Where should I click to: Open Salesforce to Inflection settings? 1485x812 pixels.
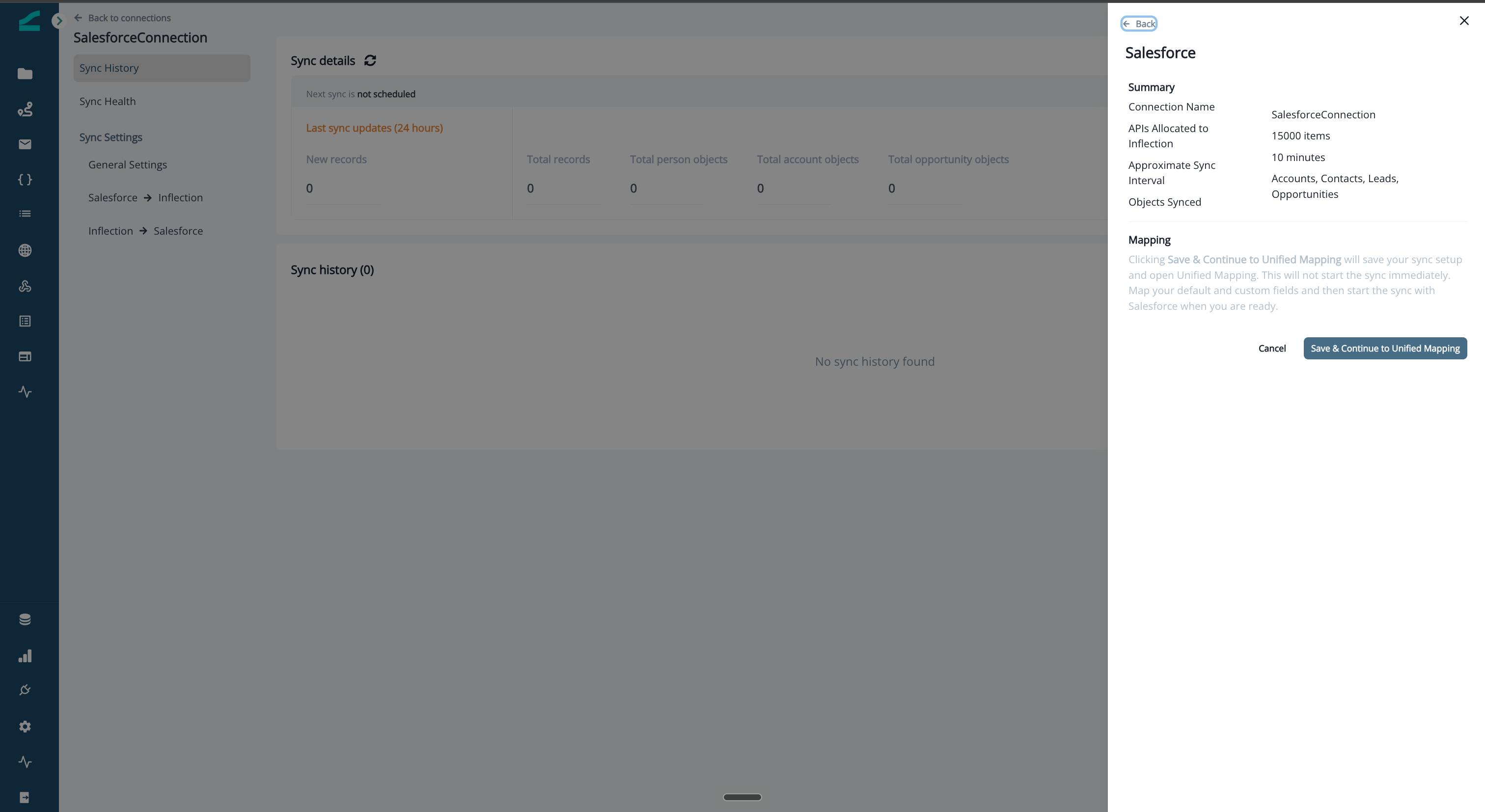tap(145, 198)
